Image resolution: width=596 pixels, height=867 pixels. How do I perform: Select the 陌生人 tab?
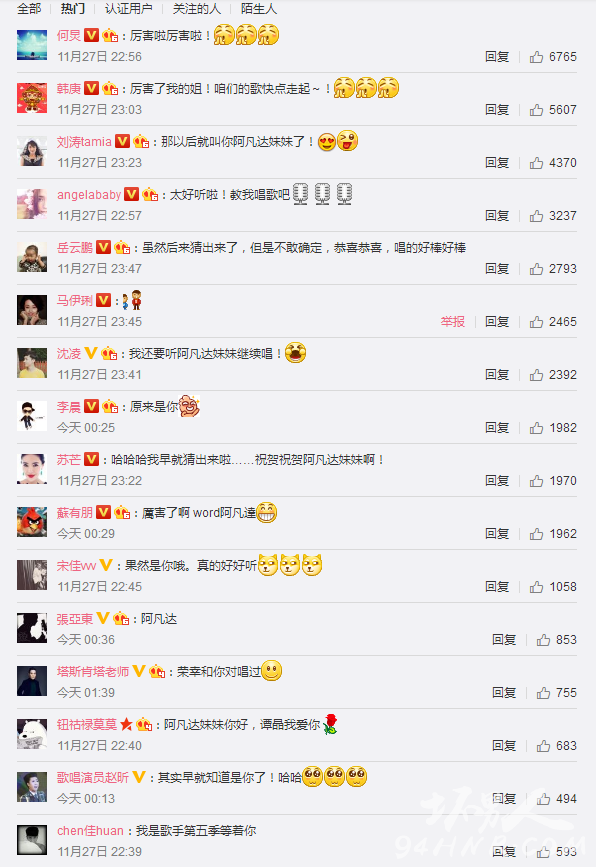click(259, 8)
